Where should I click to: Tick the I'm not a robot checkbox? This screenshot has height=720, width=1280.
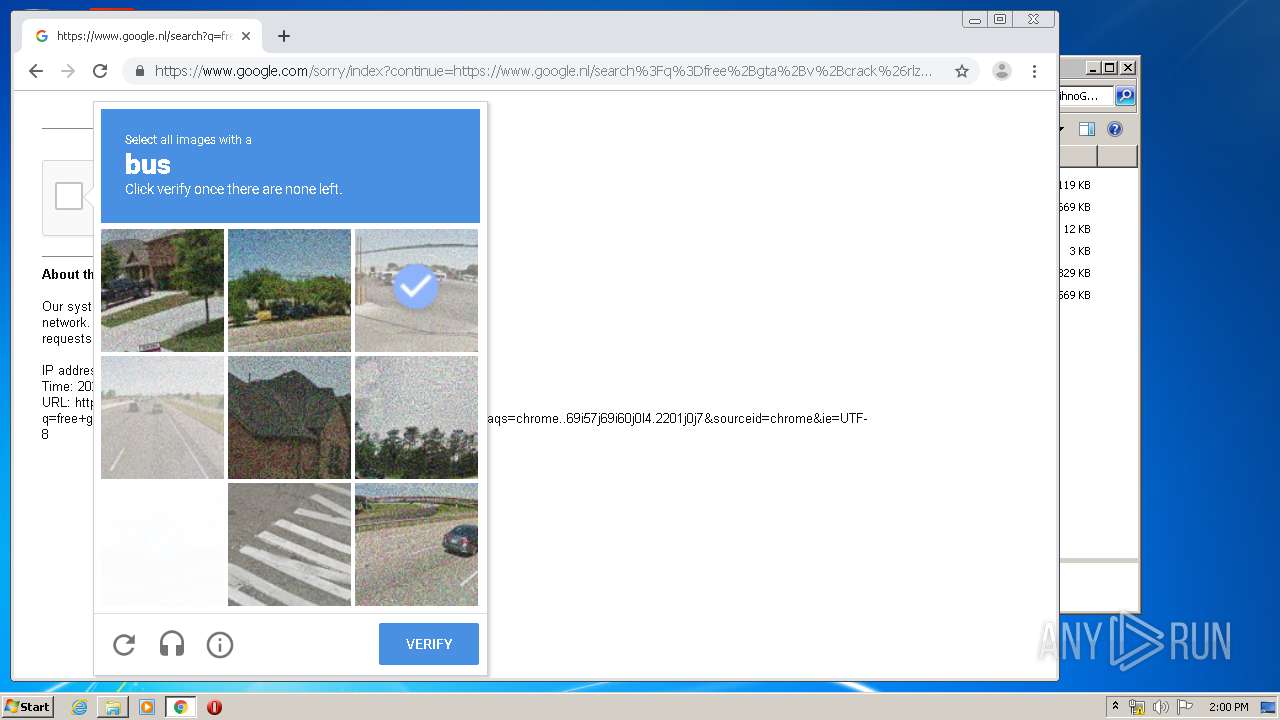[69, 196]
